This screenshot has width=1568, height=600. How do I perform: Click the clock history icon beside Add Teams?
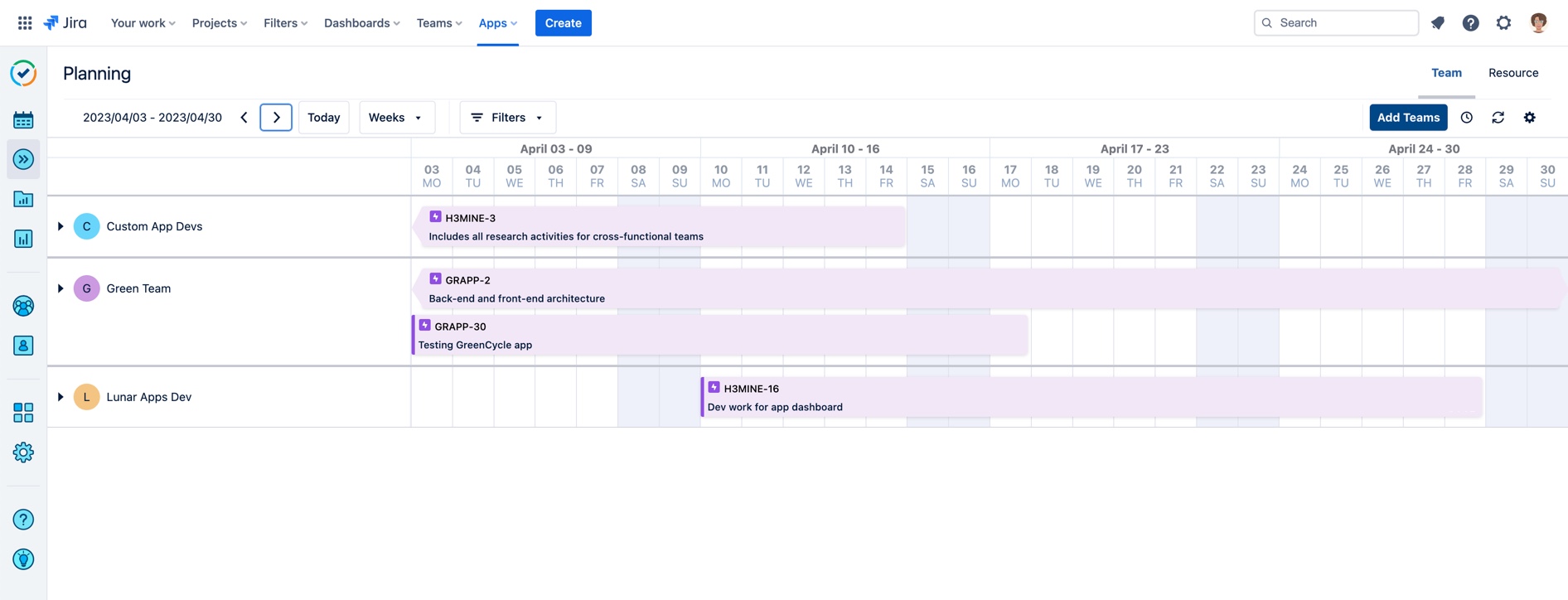coord(1466,118)
